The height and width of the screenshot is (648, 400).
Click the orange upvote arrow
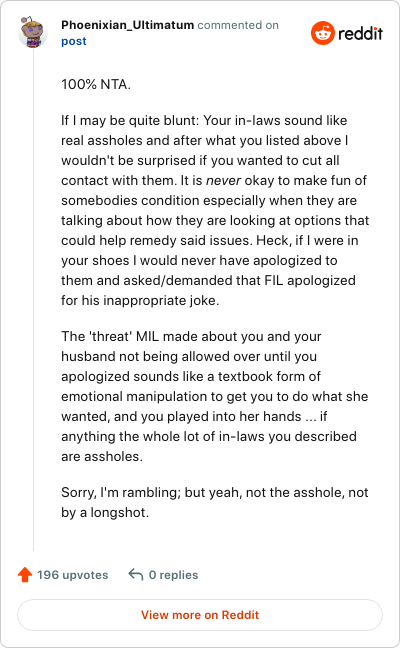tap(25, 575)
